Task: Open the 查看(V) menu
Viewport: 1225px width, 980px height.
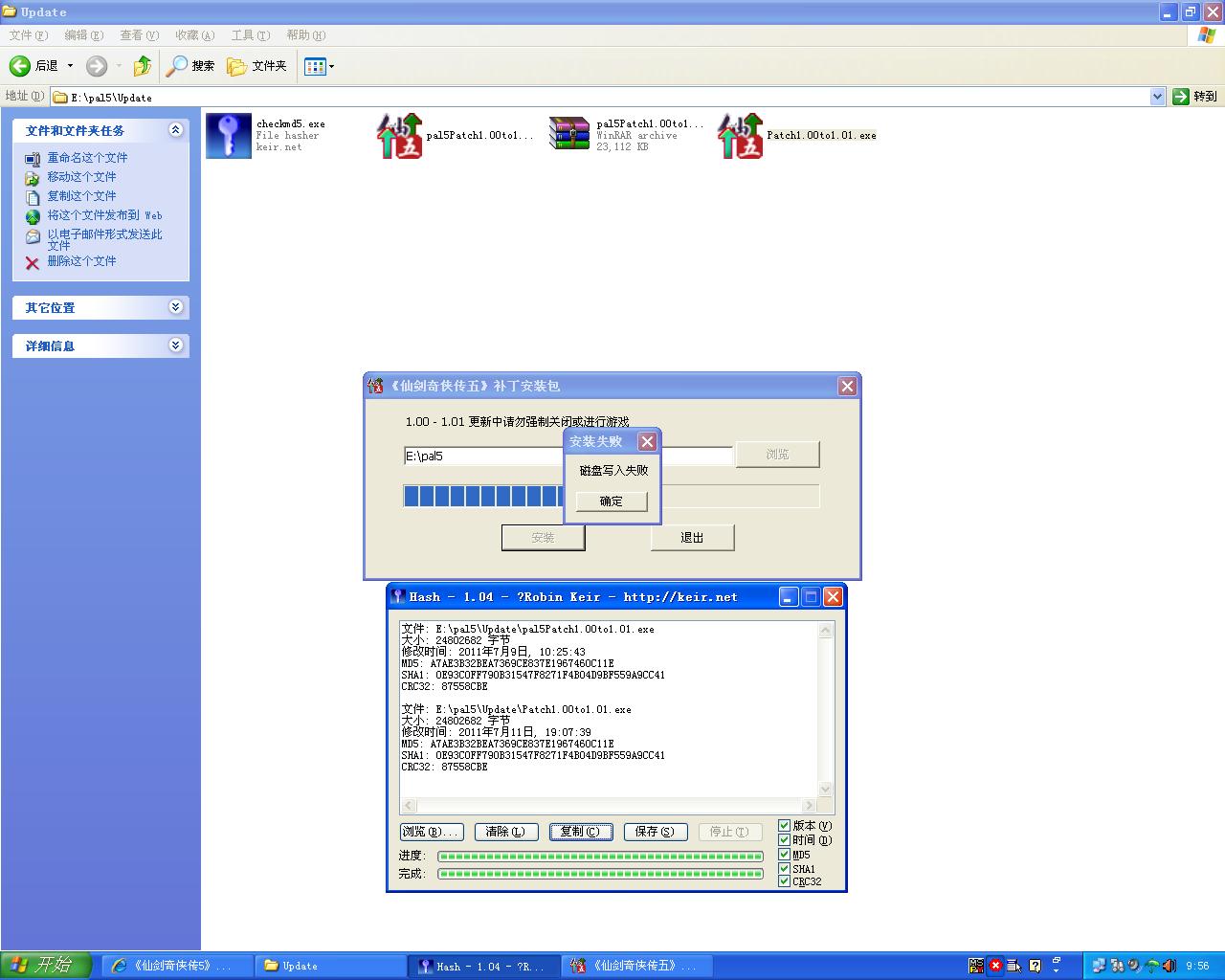Action: pos(139,35)
